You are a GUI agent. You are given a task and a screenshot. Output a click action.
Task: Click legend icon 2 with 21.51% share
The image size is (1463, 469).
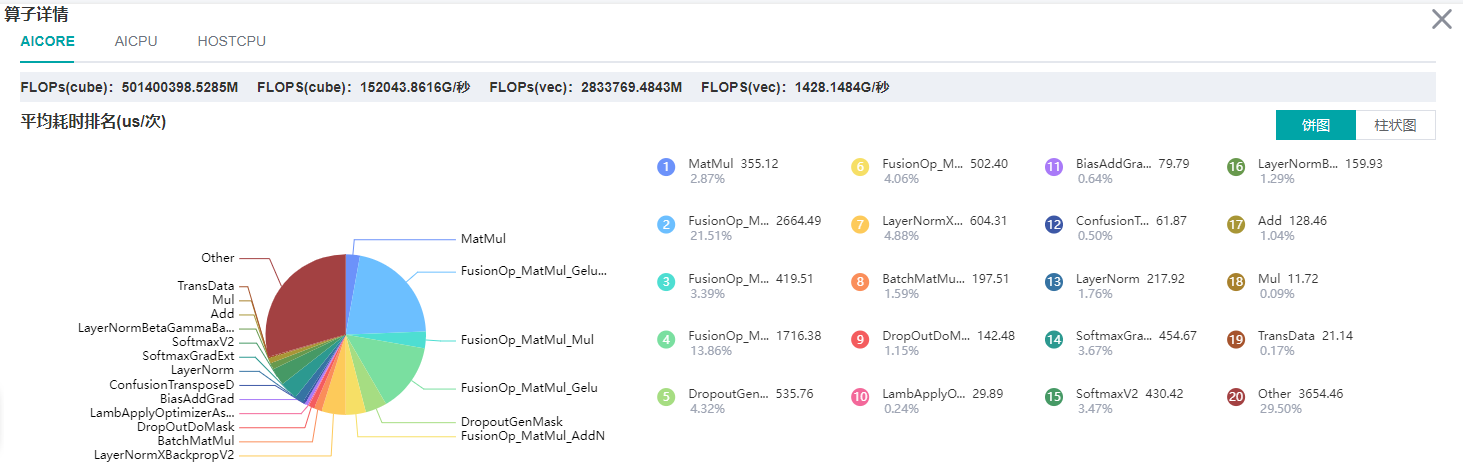(666, 225)
